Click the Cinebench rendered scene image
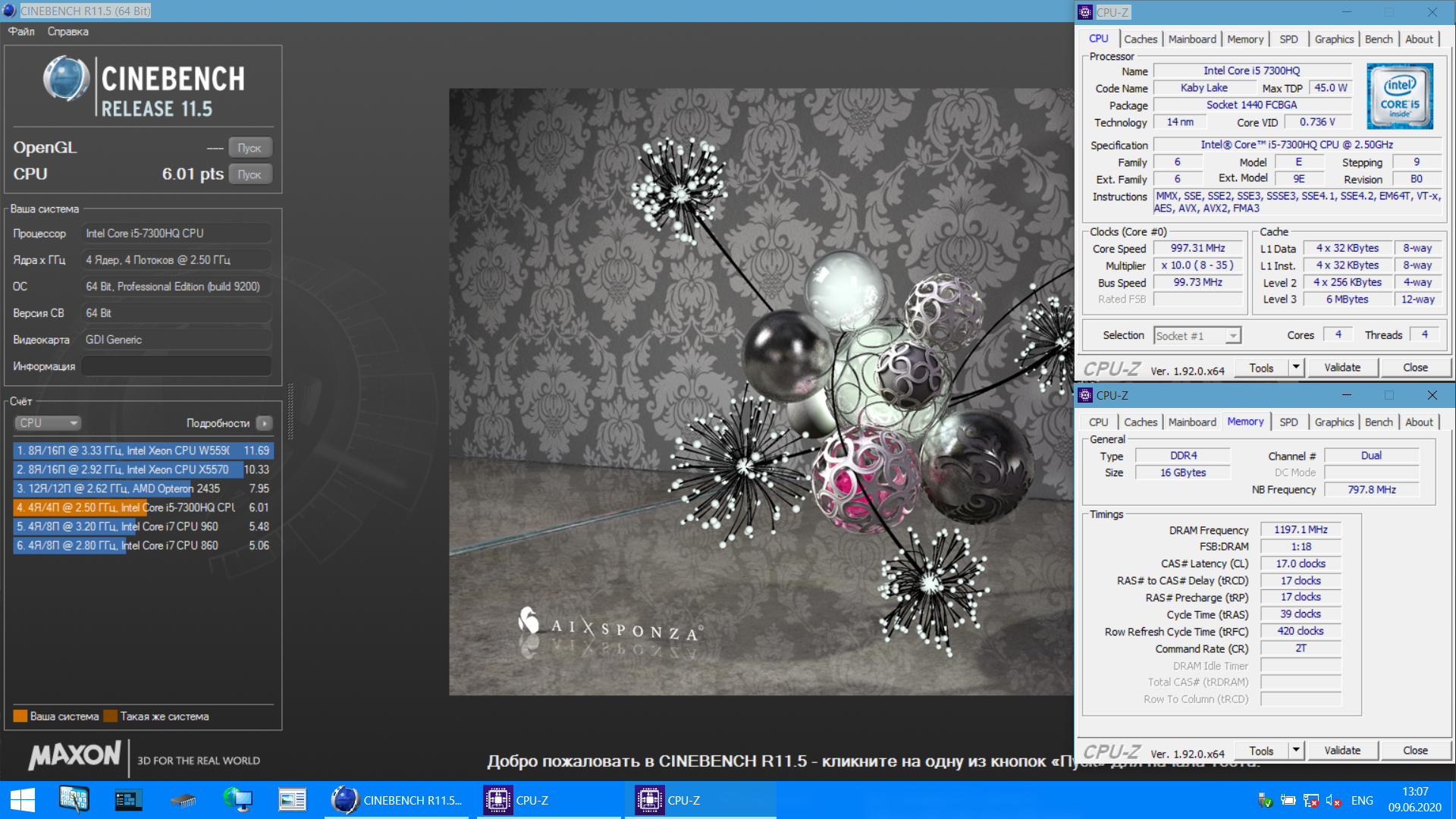1456x819 pixels. click(761, 391)
